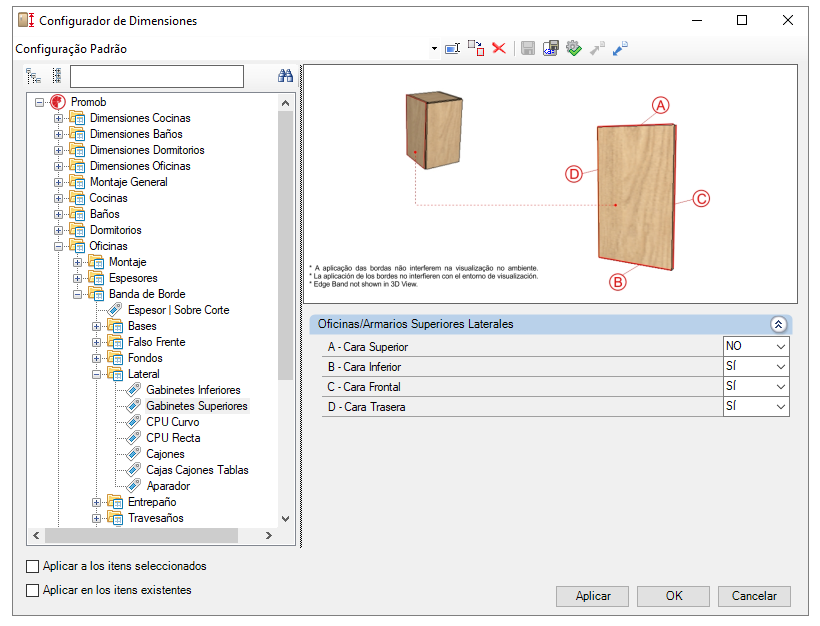Enable Aplicar a los itens seleccionados
The width and height of the screenshot is (820, 626).
(x=32, y=566)
